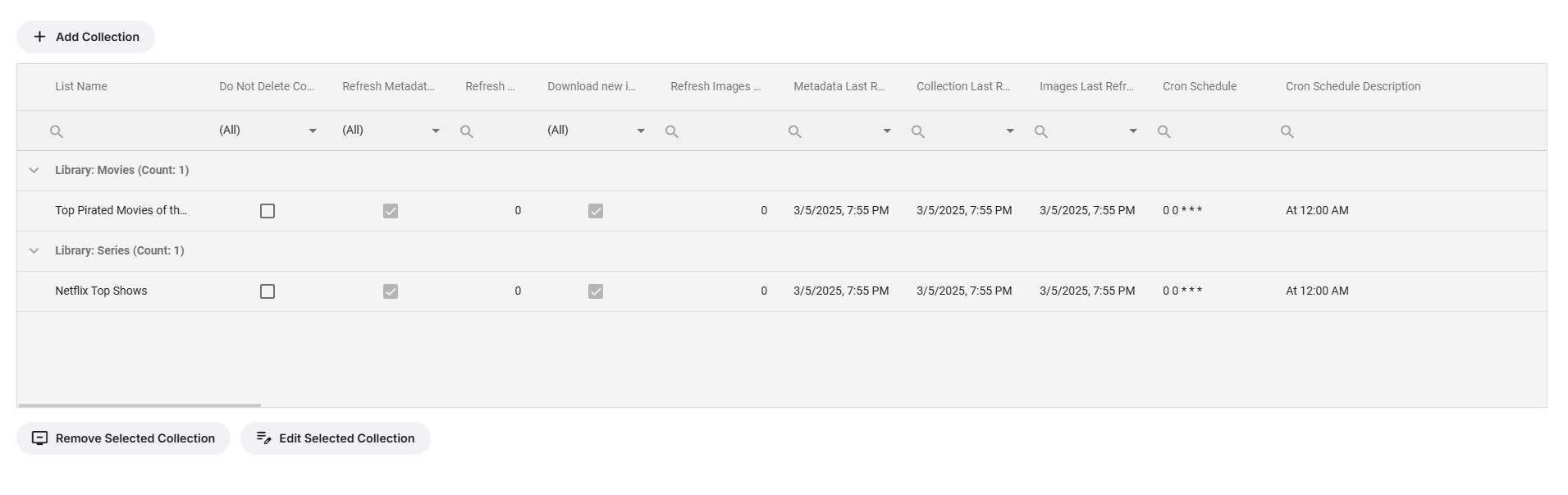Click search icon under Cron Schedule column

tap(1163, 131)
